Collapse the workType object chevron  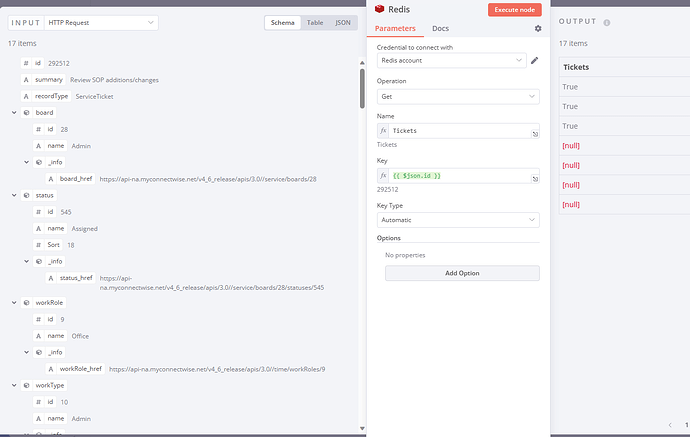(14, 386)
